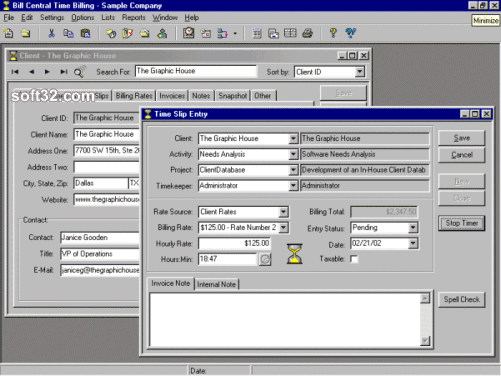Click the Cancel button in Time Slip Entry
This screenshot has height=376, width=501.
462,155
